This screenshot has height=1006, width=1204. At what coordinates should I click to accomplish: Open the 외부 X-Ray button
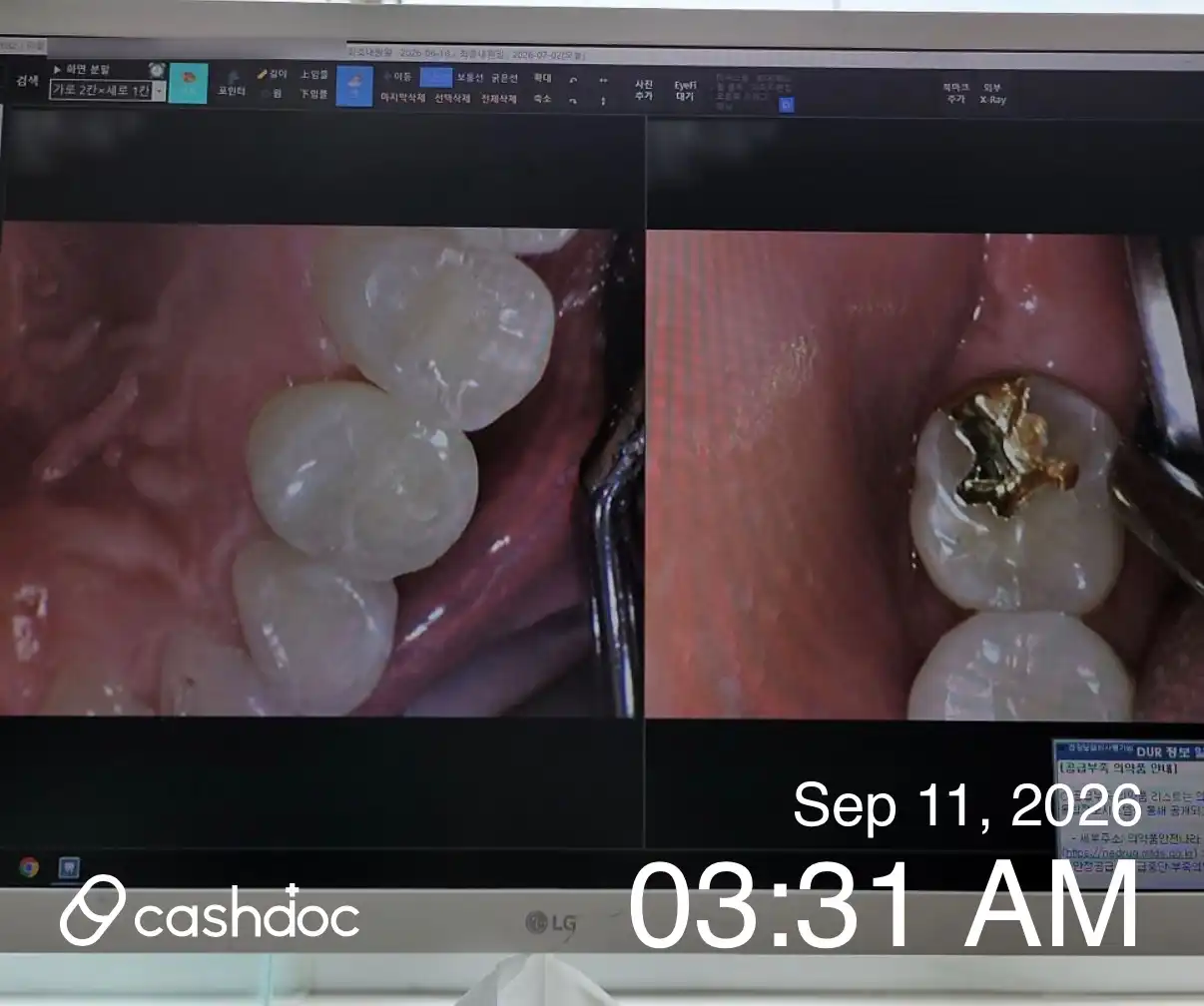pyautogui.click(x=992, y=93)
